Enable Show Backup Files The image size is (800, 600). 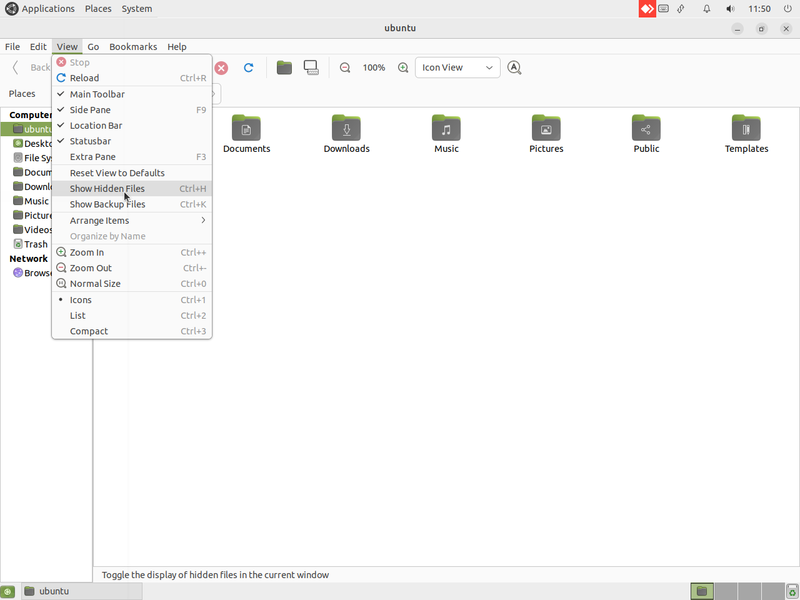tap(132, 204)
